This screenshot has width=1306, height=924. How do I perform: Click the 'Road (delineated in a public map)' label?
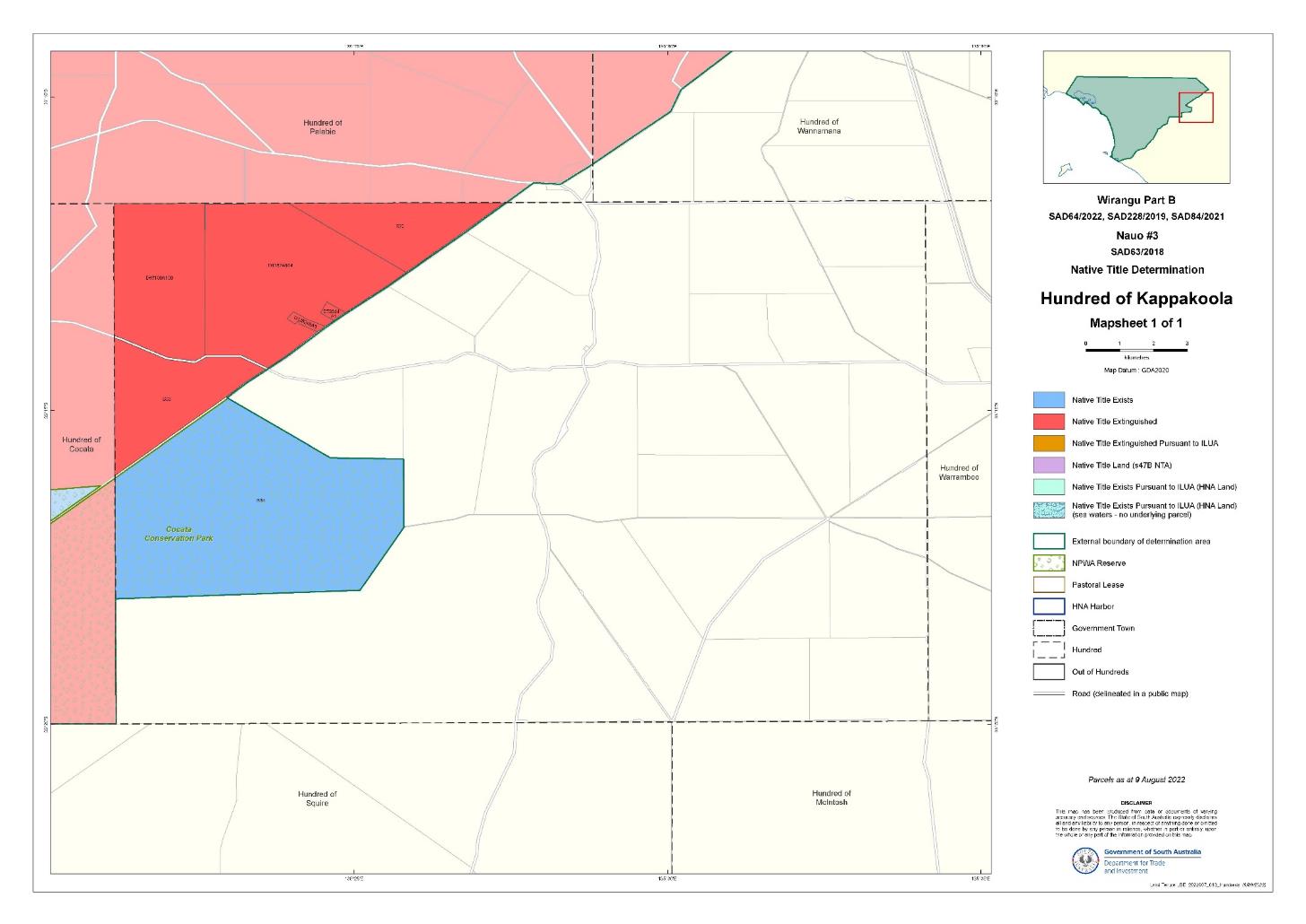point(1130,693)
